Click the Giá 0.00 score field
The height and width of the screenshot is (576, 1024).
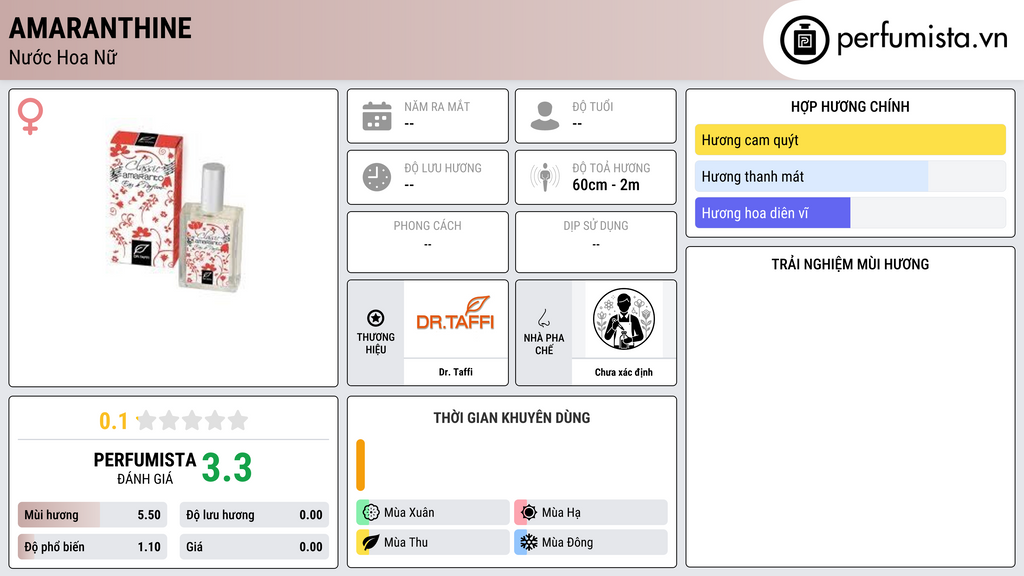coord(254,547)
